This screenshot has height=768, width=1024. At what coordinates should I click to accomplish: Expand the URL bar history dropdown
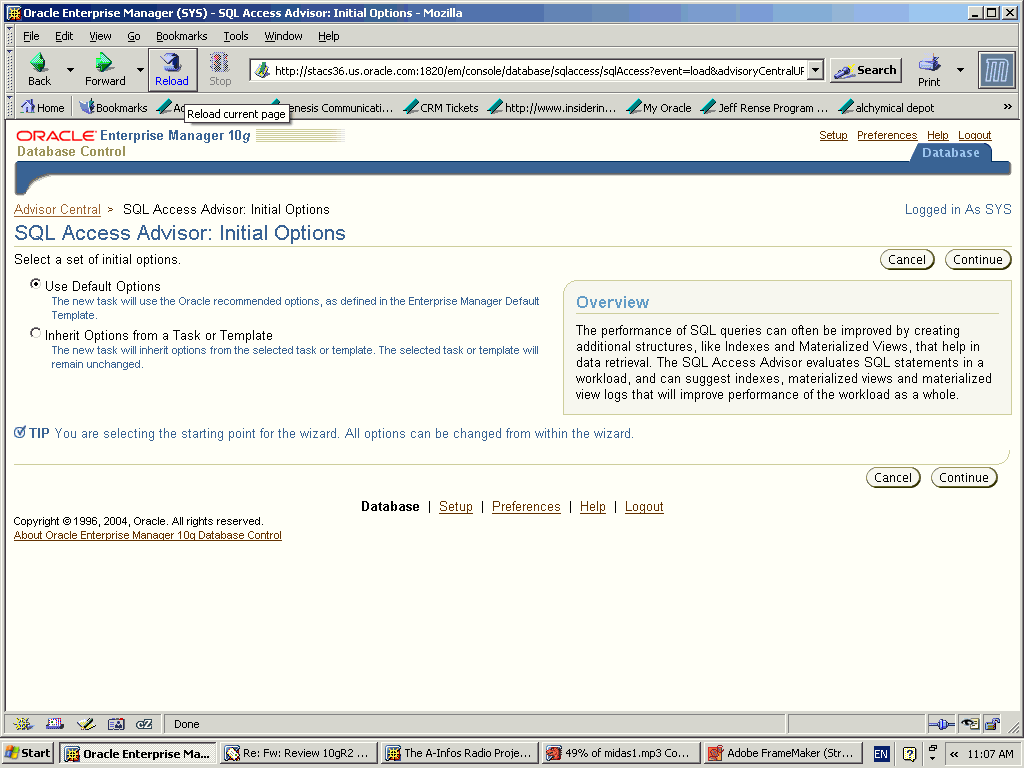point(815,70)
